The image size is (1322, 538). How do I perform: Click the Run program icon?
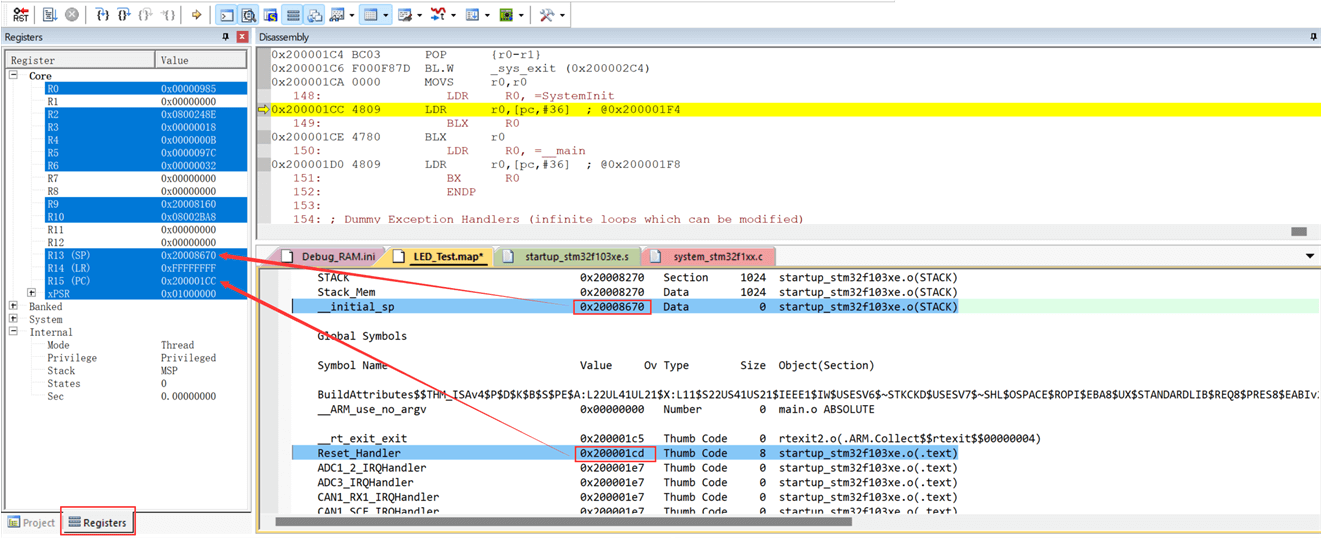coord(49,15)
